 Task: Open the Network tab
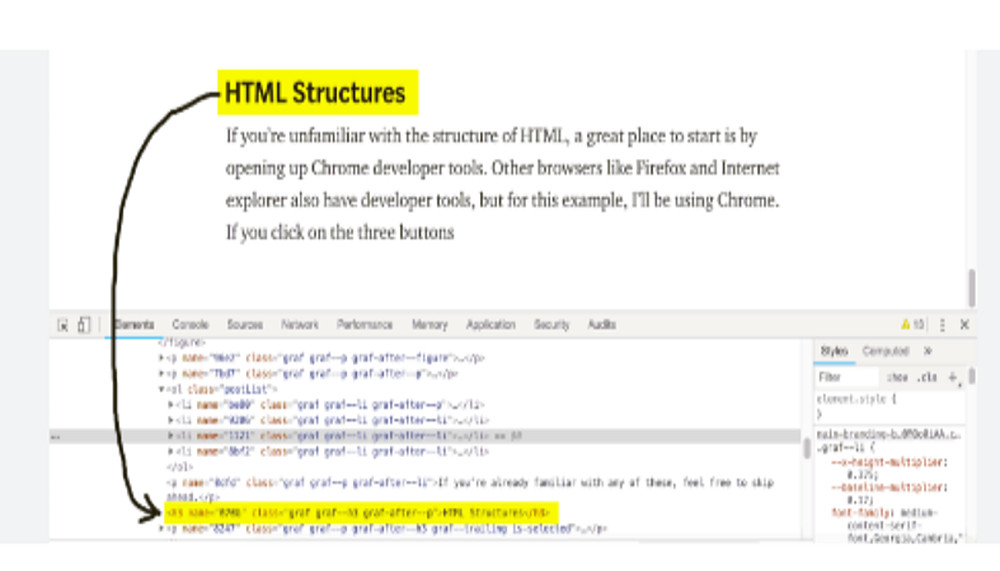[300, 325]
